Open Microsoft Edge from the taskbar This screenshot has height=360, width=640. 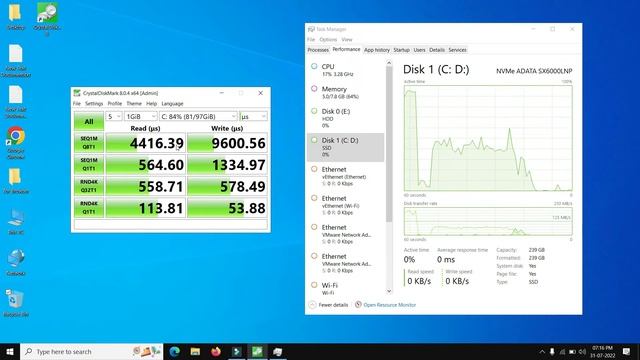point(175,351)
